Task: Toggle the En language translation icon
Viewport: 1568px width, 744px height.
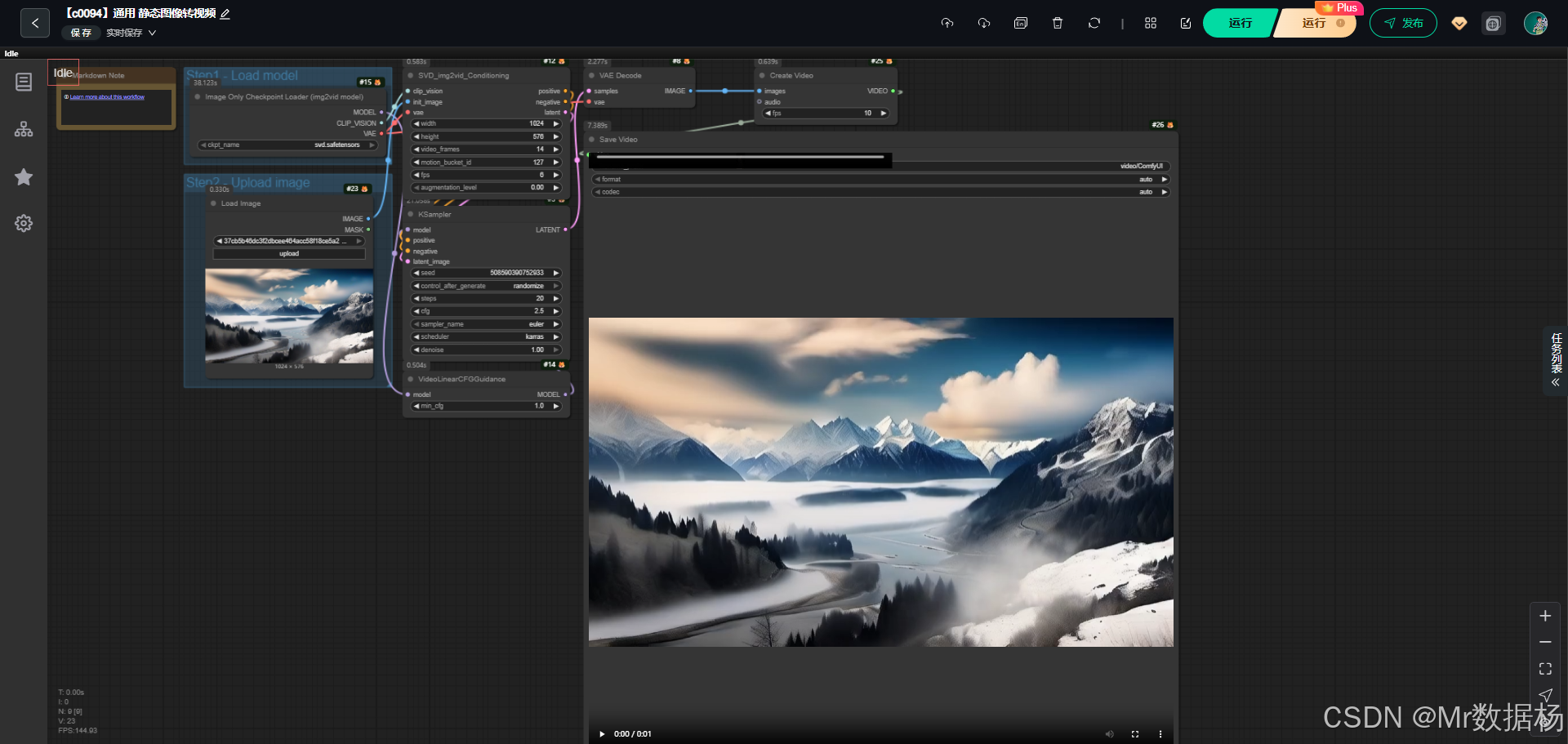Action: pyautogui.click(x=1021, y=23)
